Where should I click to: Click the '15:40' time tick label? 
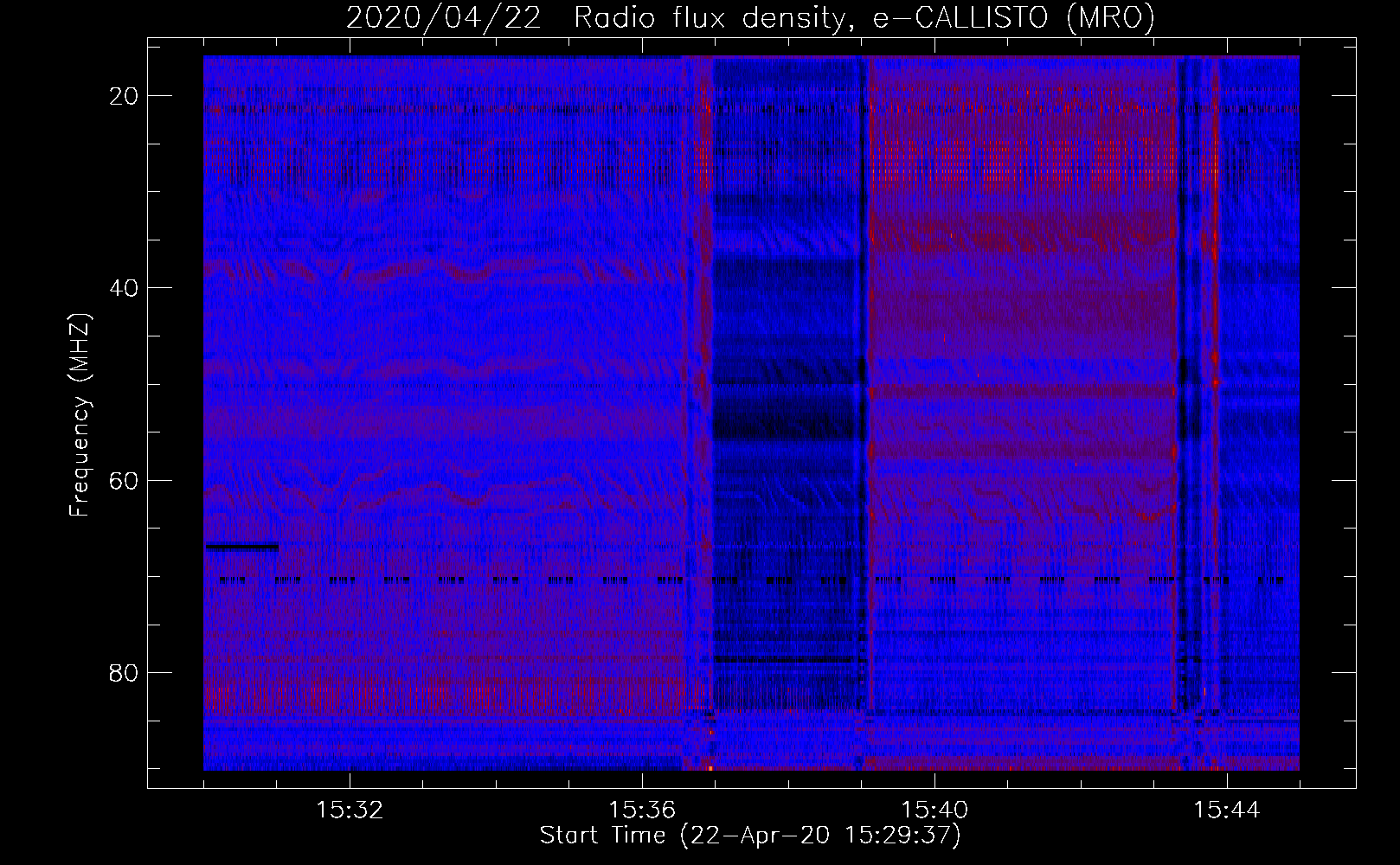(x=934, y=811)
